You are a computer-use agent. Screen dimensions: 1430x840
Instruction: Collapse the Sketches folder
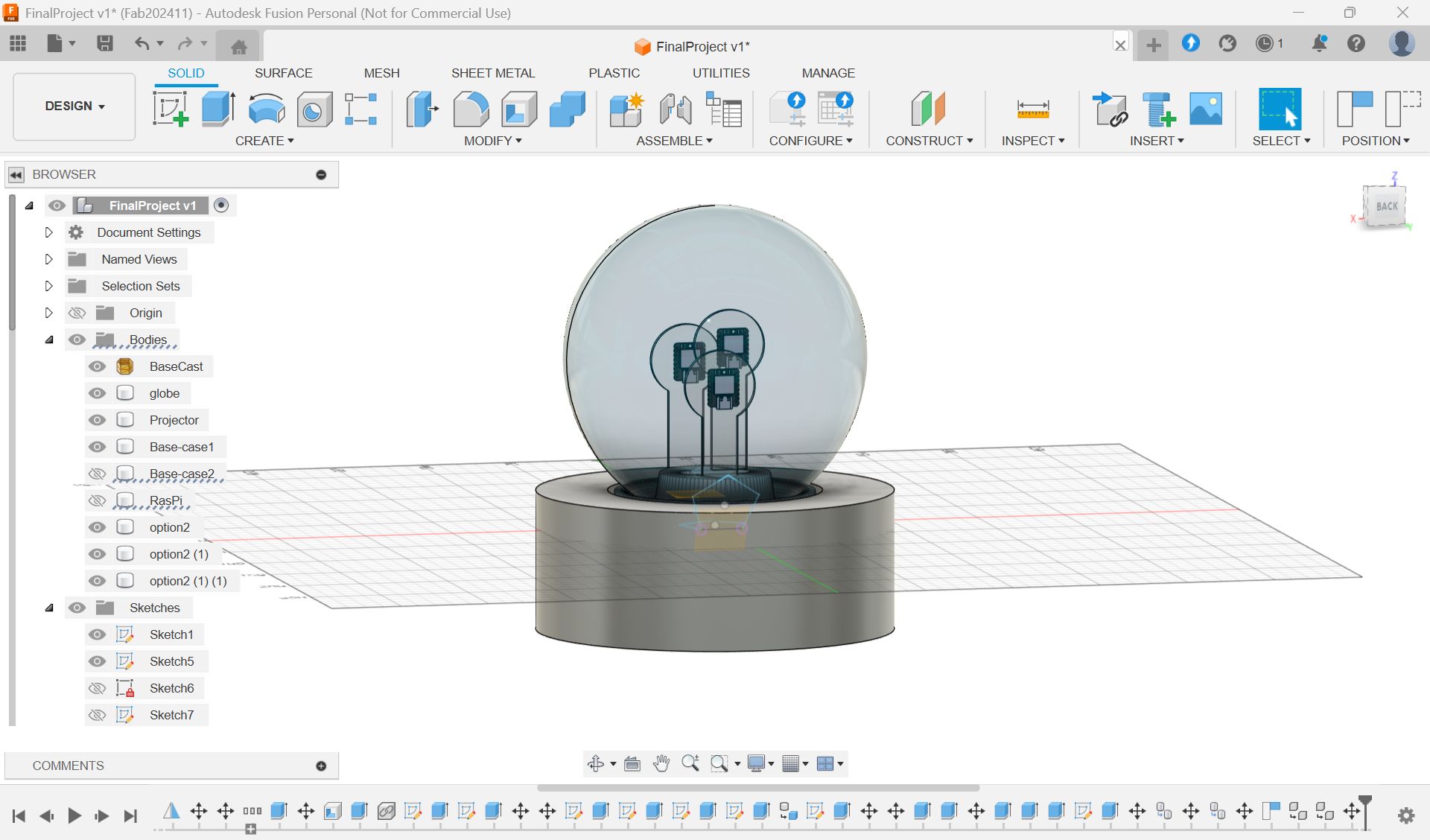[x=49, y=608]
